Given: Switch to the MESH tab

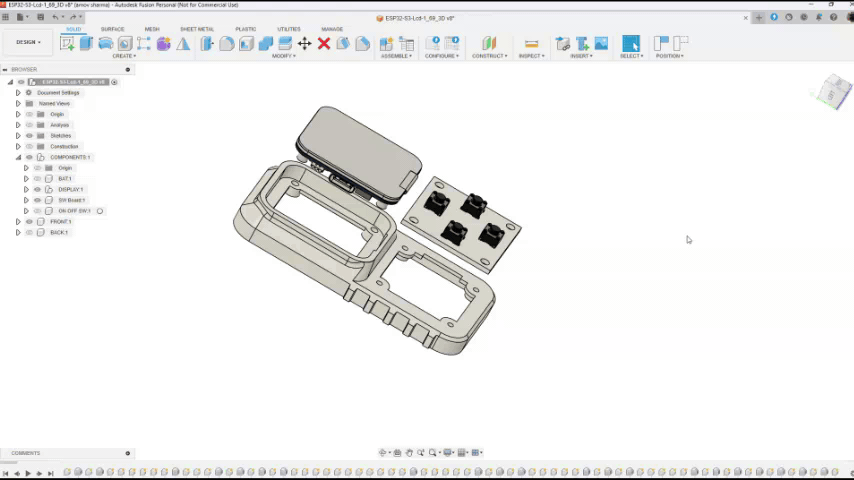Looking at the screenshot, I should point(152,29).
